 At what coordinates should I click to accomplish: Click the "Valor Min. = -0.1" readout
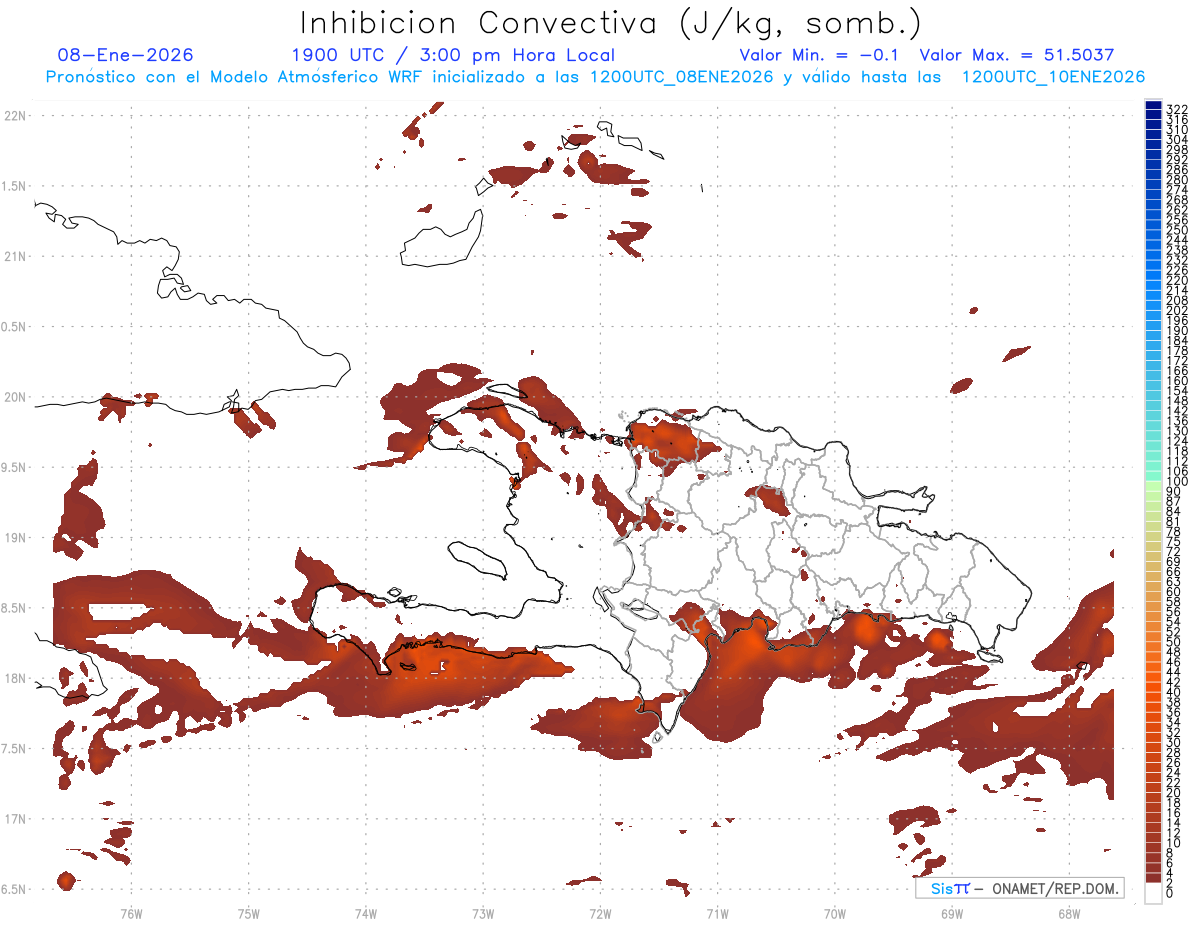point(821,55)
